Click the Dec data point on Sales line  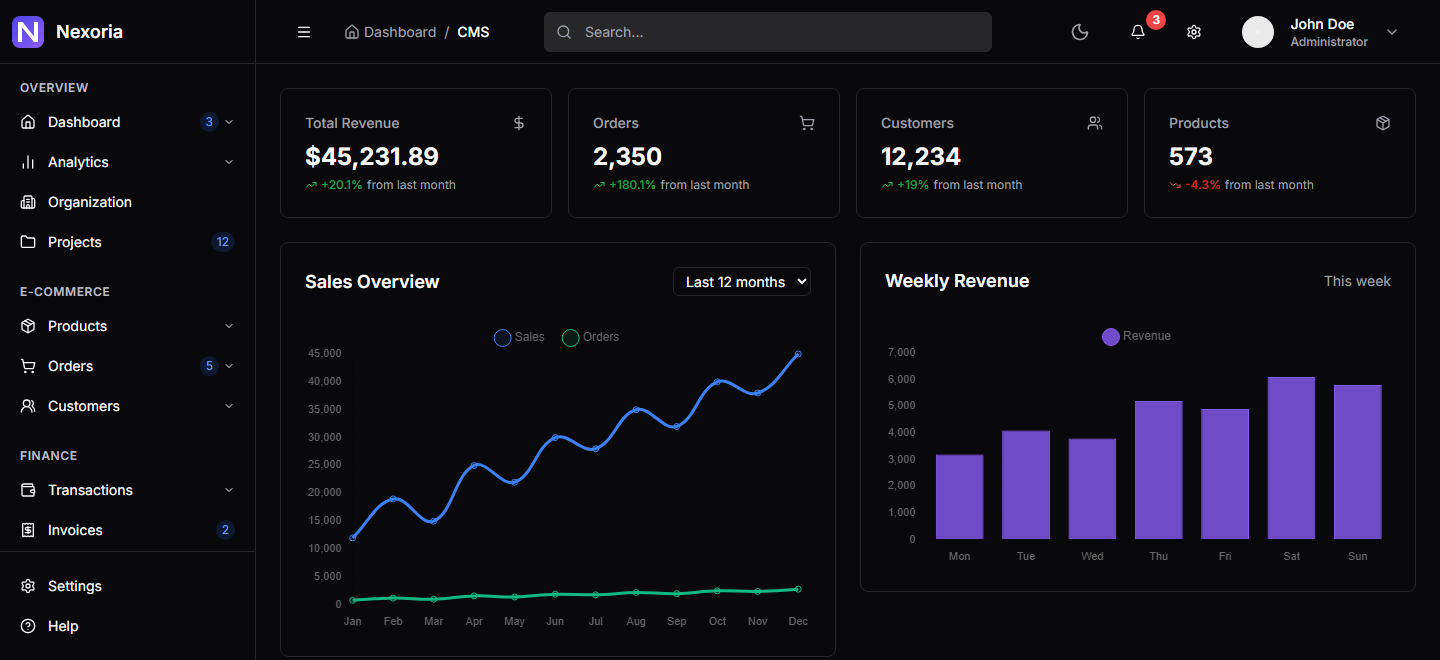point(797,354)
